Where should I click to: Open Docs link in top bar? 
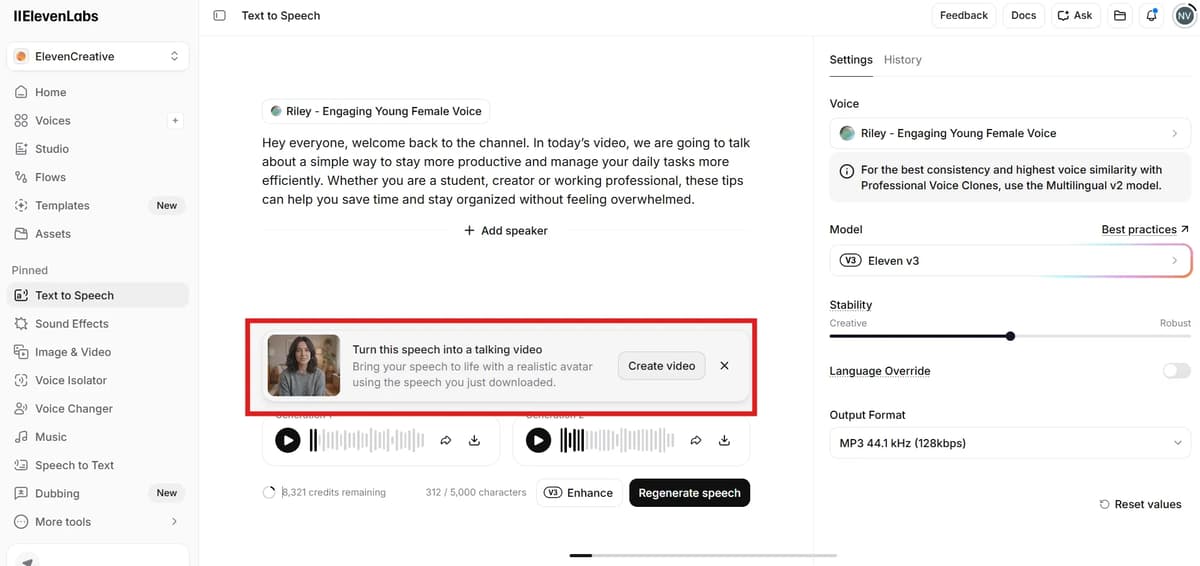click(x=1024, y=16)
